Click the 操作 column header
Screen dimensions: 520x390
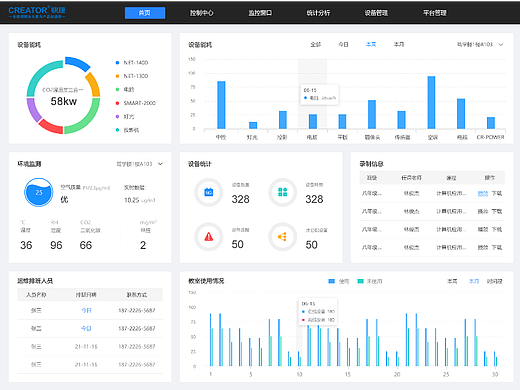click(x=490, y=178)
